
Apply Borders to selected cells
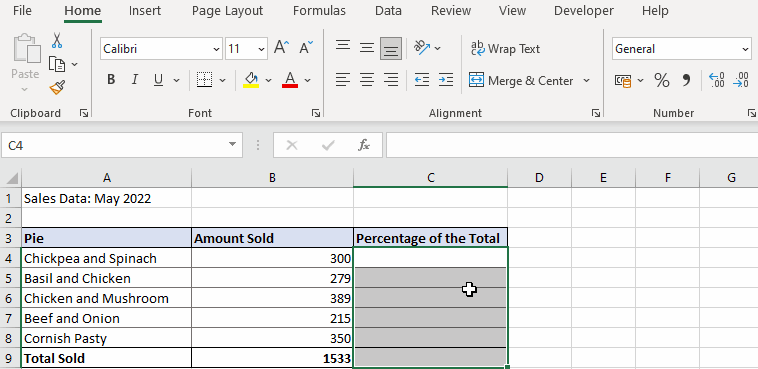pyautogui.click(x=205, y=80)
